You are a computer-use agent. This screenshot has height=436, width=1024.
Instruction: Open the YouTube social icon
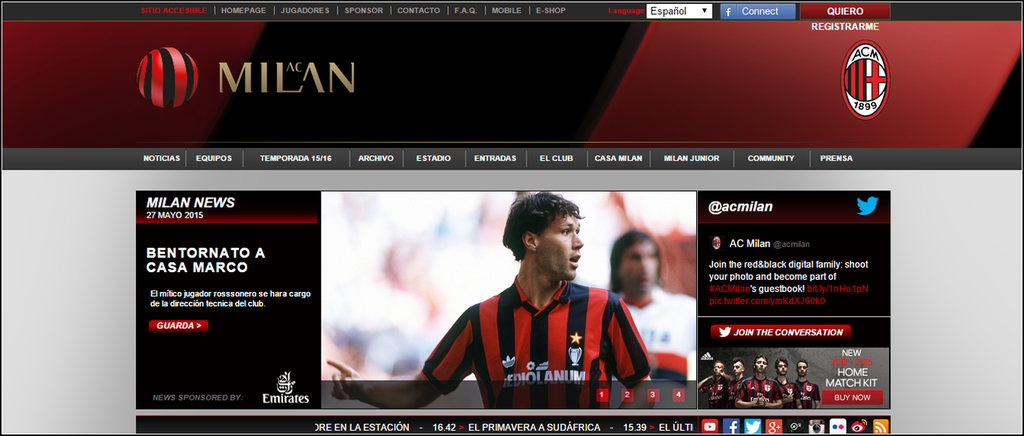[x=709, y=427]
